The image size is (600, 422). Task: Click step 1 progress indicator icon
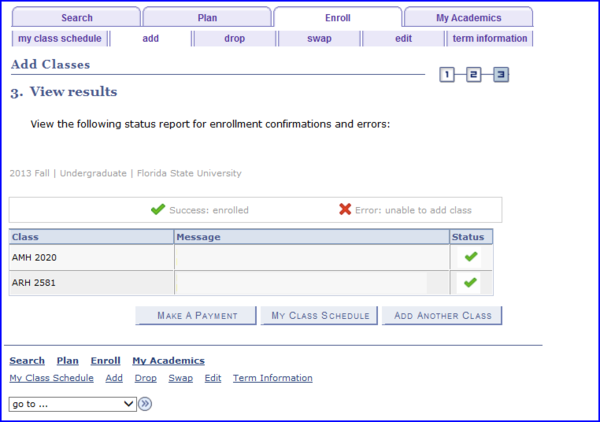pyautogui.click(x=447, y=74)
